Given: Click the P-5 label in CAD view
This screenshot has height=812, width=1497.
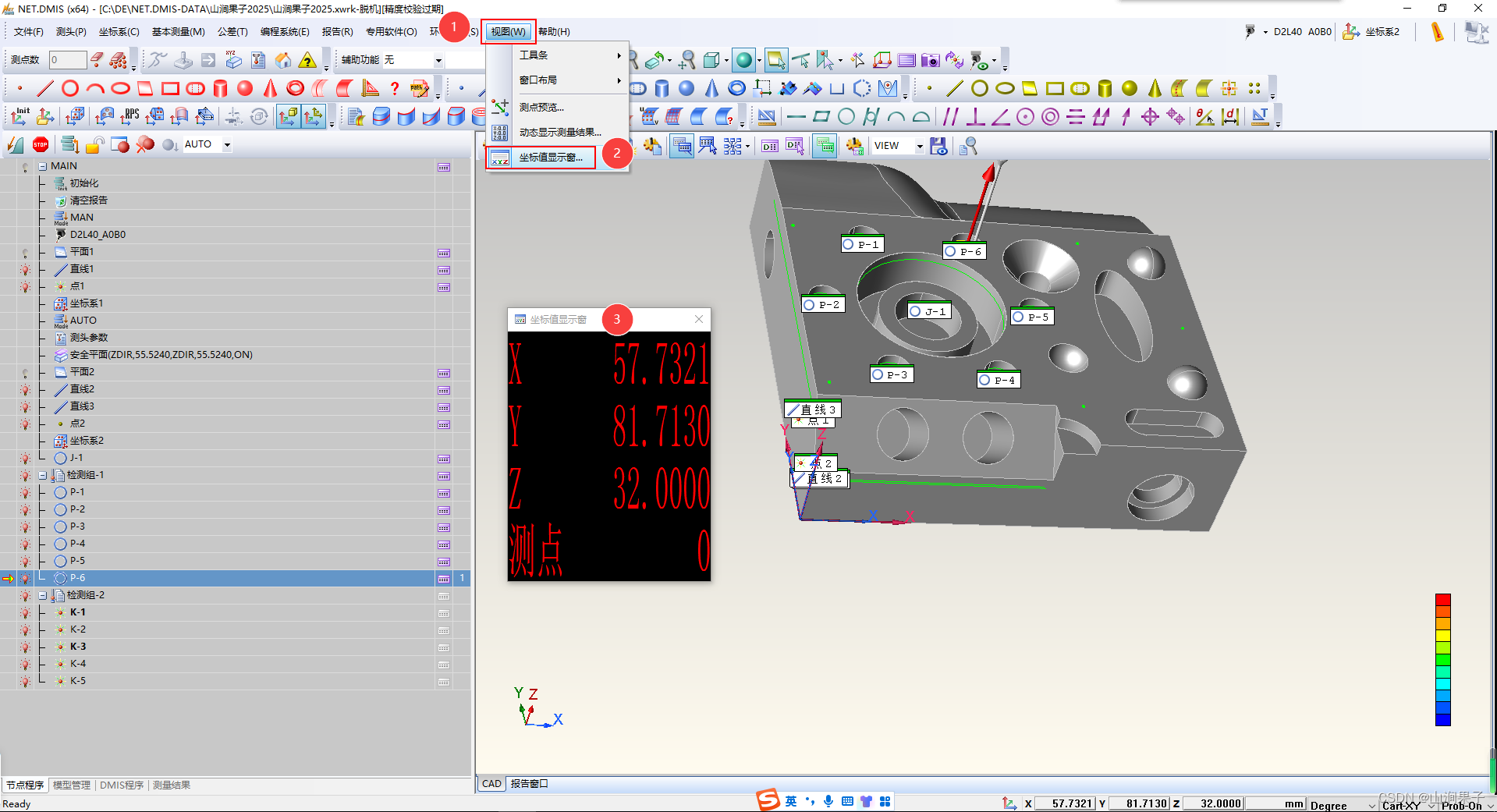Looking at the screenshot, I should [1032, 317].
